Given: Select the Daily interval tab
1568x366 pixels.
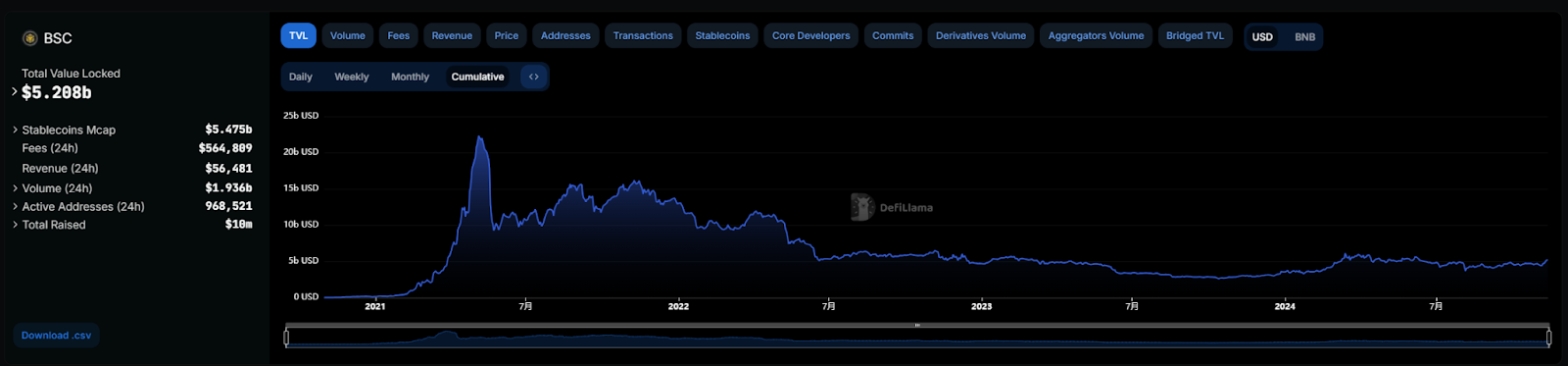Looking at the screenshot, I should [301, 77].
